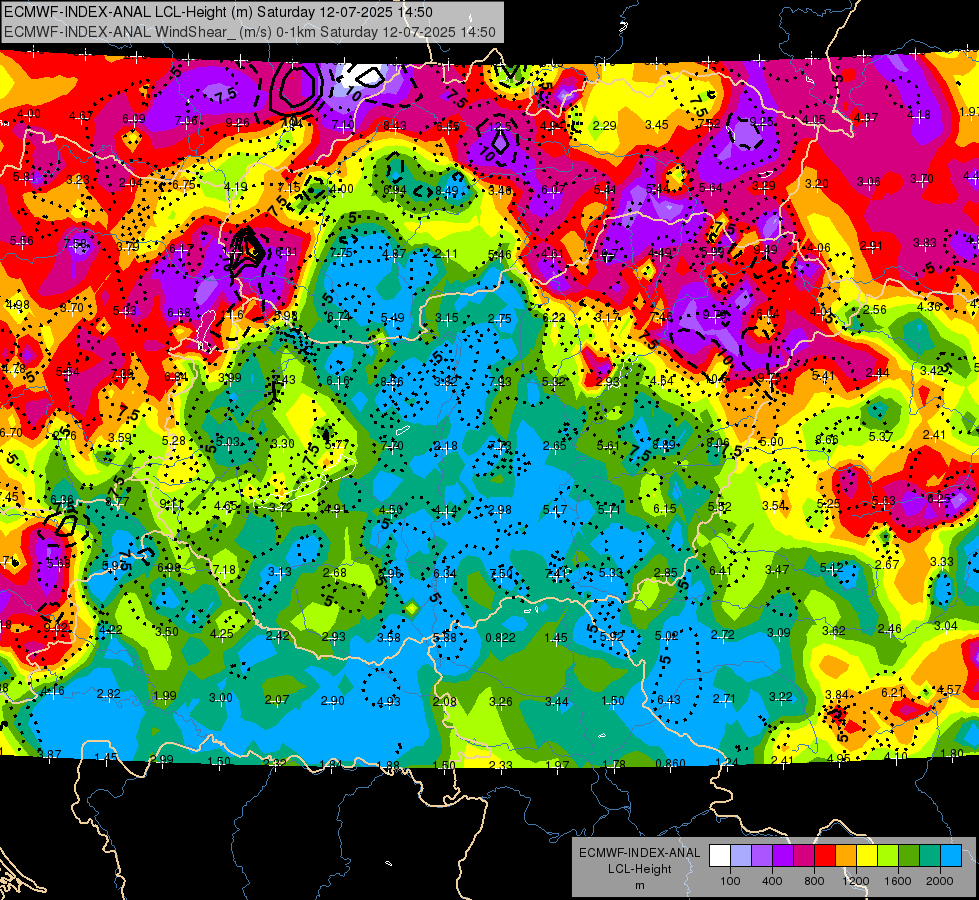Click the grid value 2.11
Image resolution: width=979 pixels, height=900 pixels.
click(446, 254)
